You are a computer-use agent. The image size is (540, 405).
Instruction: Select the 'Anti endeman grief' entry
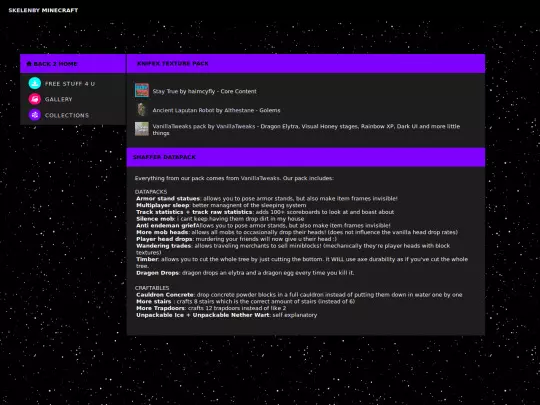263,226
